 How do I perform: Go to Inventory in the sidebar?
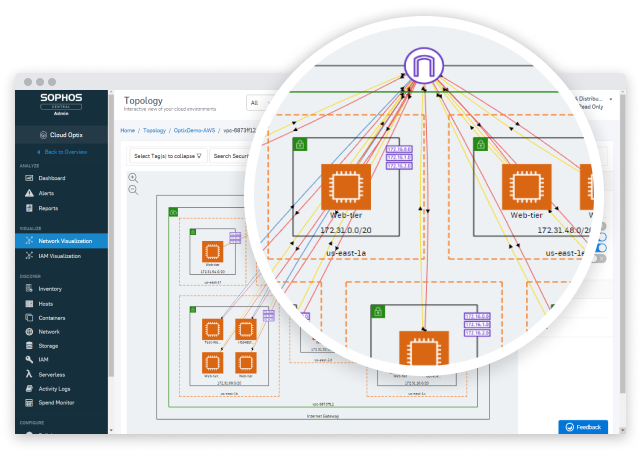tap(49, 288)
